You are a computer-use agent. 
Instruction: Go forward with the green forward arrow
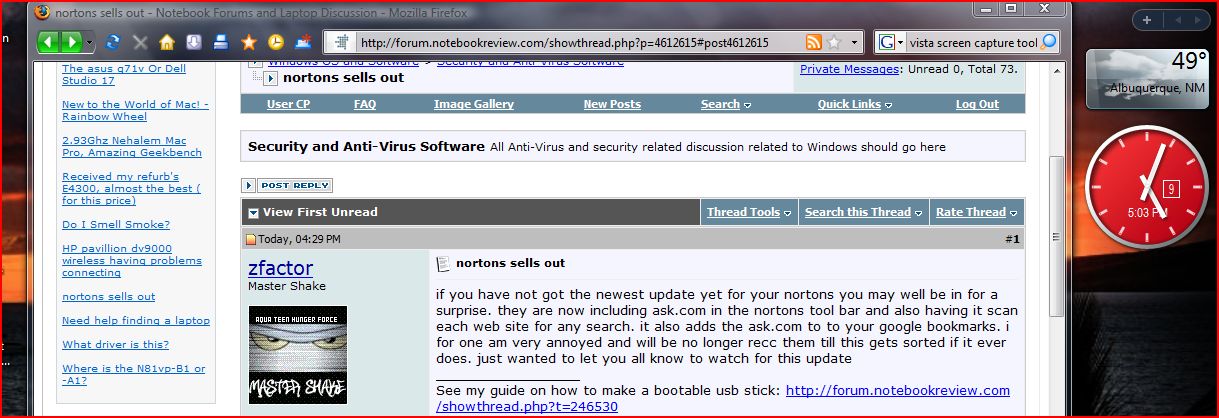(x=72, y=42)
